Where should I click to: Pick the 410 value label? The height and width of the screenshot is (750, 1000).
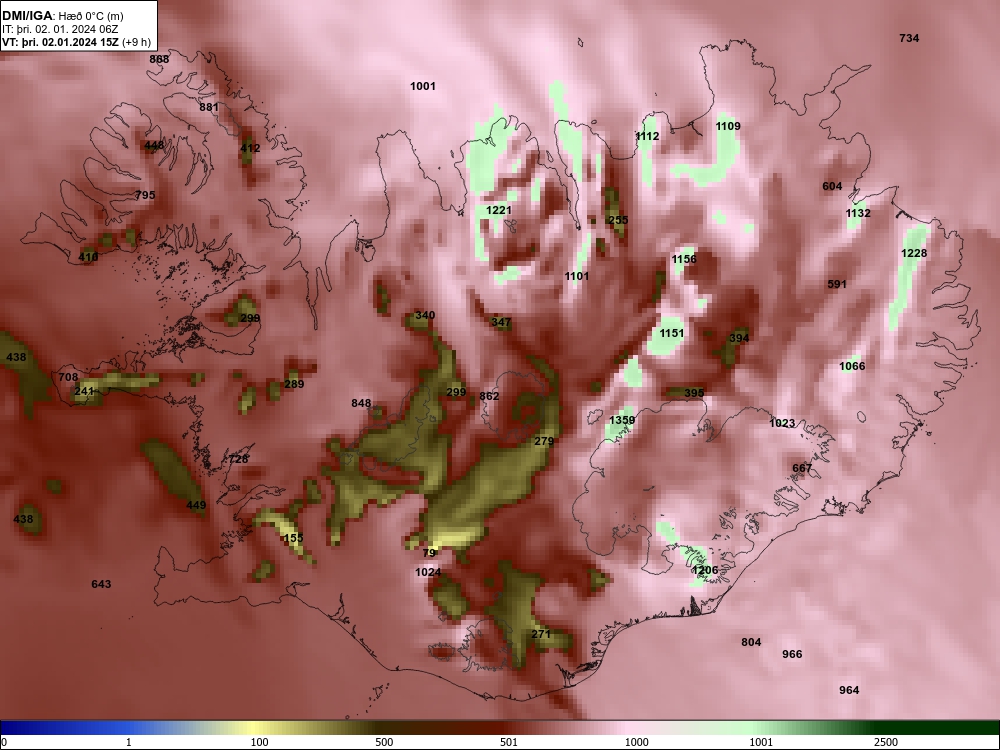pos(88,257)
